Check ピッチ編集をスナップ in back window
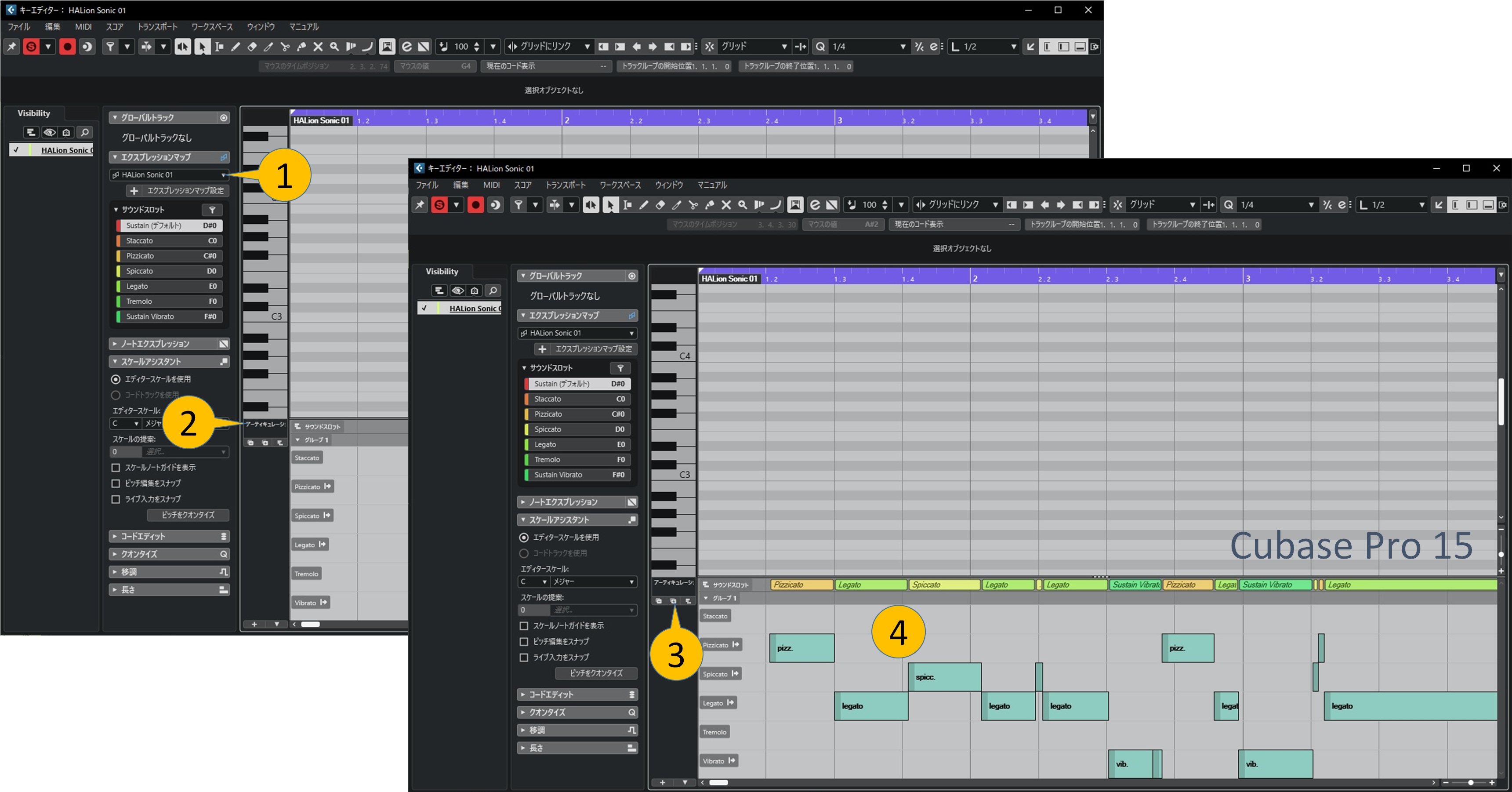Image resolution: width=1512 pixels, height=792 pixels. 116,483
